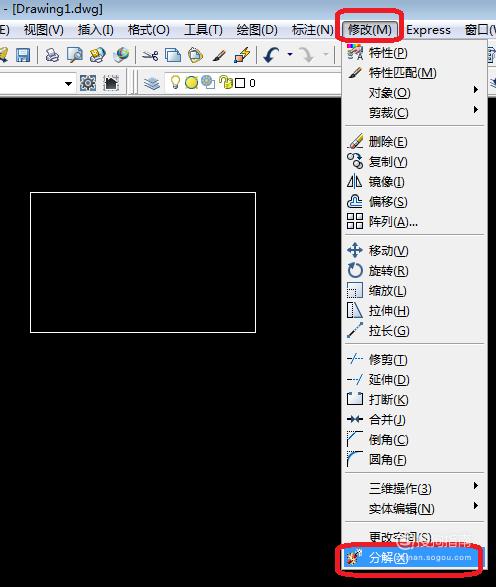Click the My Workspace house icon

click(x=111, y=83)
